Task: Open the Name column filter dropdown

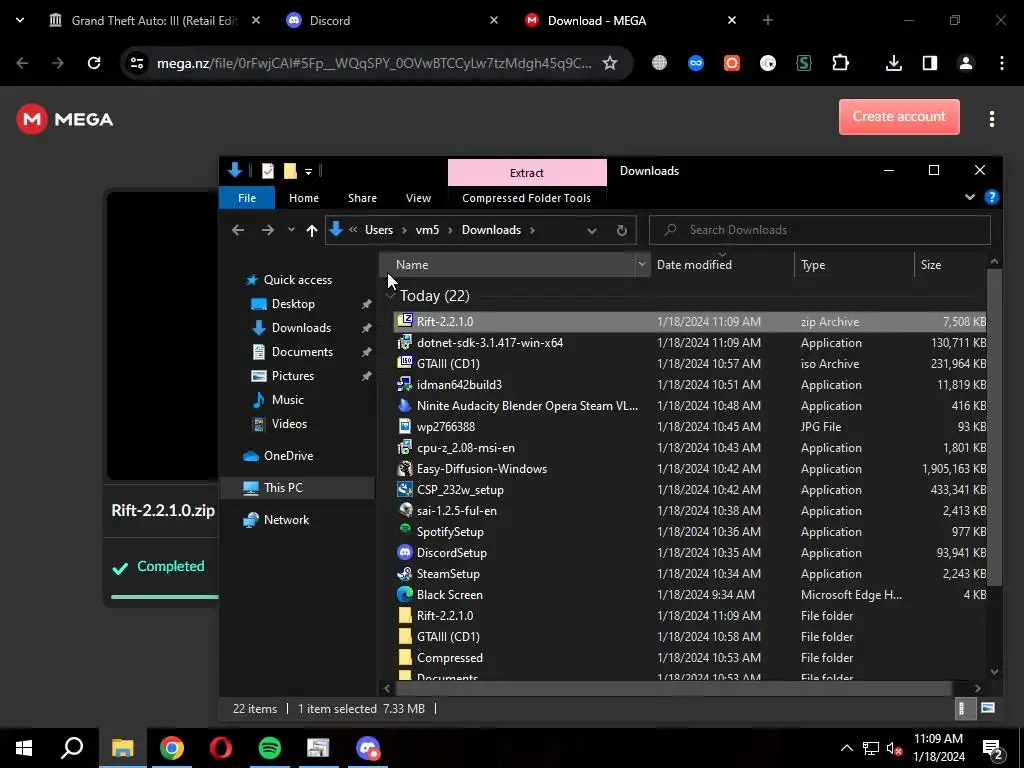Action: (x=641, y=264)
